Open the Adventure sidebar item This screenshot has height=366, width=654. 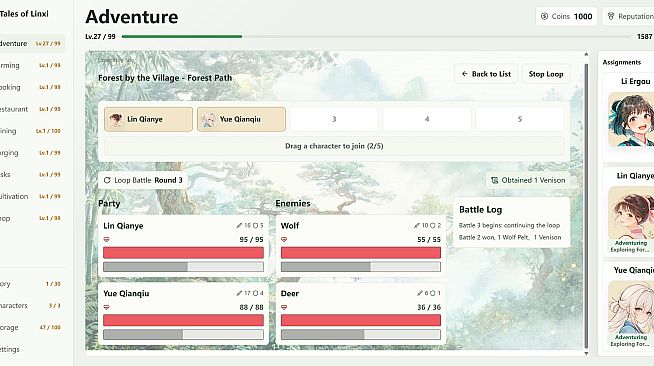[x=32, y=43]
